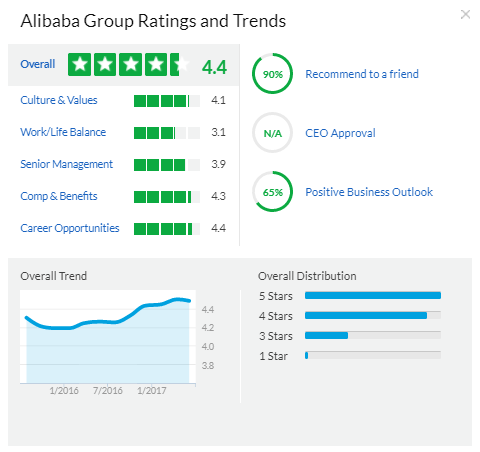This screenshot has width=480, height=452.
Task: Open the Comp & Benefits link
Action: pos(59,196)
